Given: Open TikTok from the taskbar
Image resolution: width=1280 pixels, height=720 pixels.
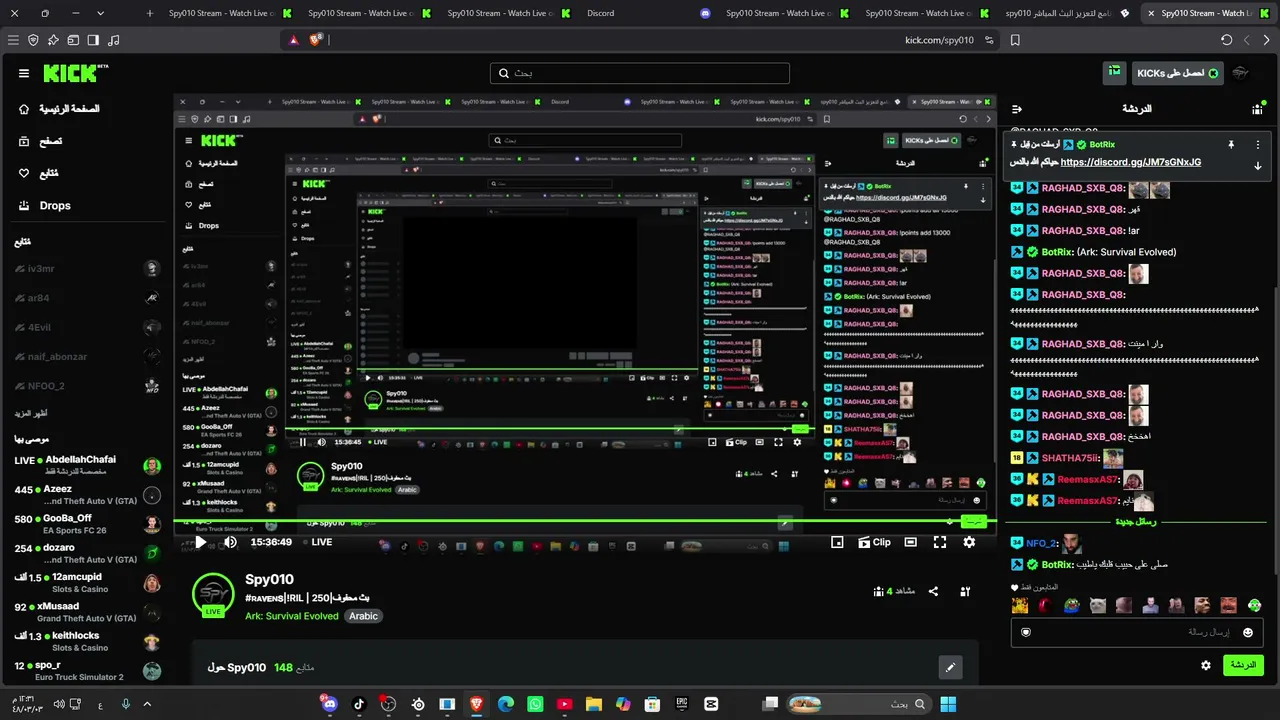Looking at the screenshot, I should (359, 704).
